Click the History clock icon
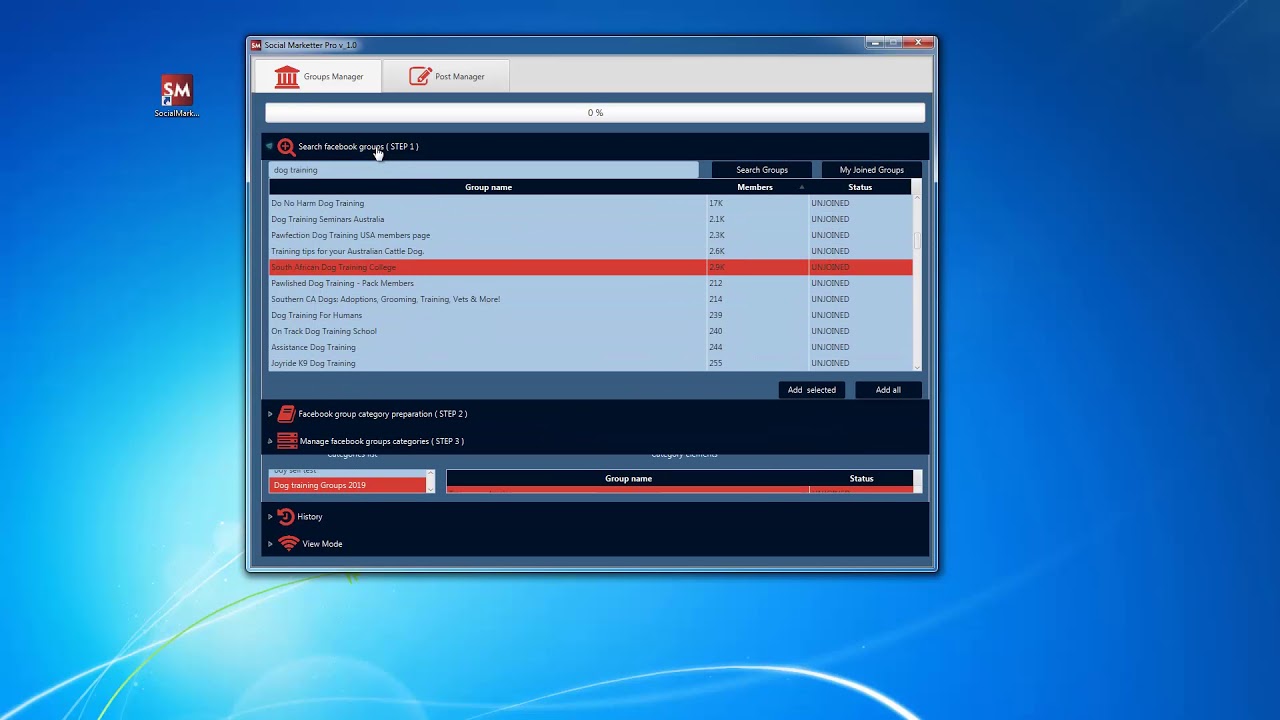1280x720 pixels. point(286,517)
